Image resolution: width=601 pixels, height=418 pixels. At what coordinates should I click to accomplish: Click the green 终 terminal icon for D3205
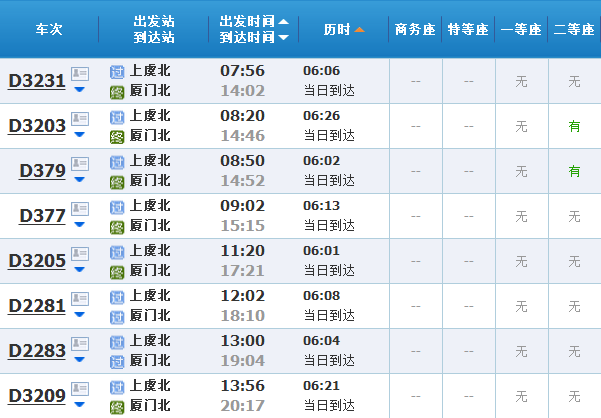pos(117,272)
